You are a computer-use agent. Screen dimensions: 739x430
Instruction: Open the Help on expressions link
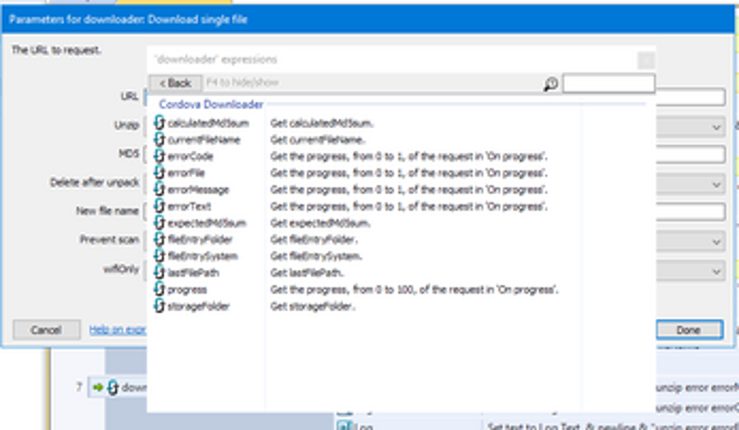[x=118, y=330]
